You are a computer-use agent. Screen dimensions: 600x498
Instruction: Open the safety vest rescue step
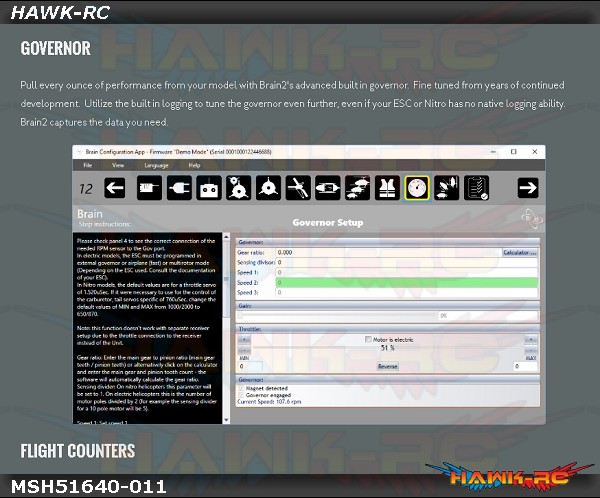pyautogui.click(x=387, y=188)
